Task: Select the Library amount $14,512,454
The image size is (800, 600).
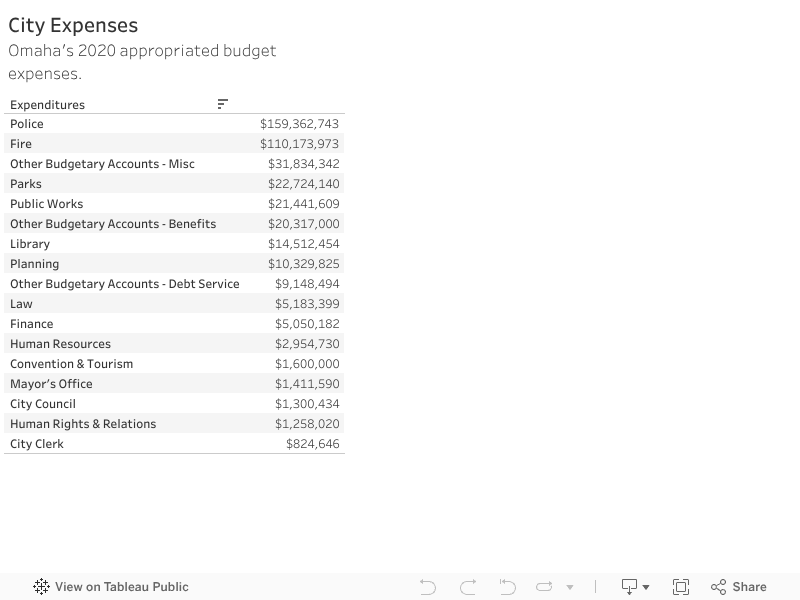Action: [303, 244]
